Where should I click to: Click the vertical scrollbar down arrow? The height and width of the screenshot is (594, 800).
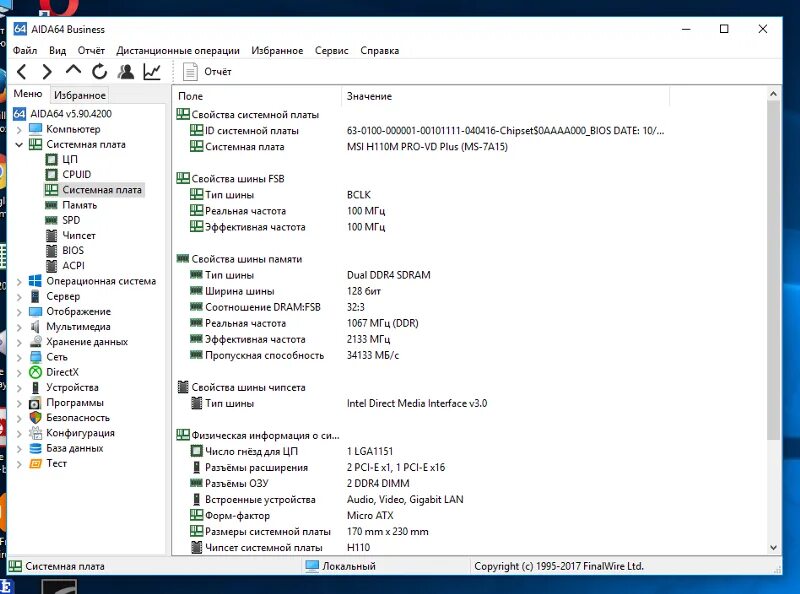pos(773,548)
